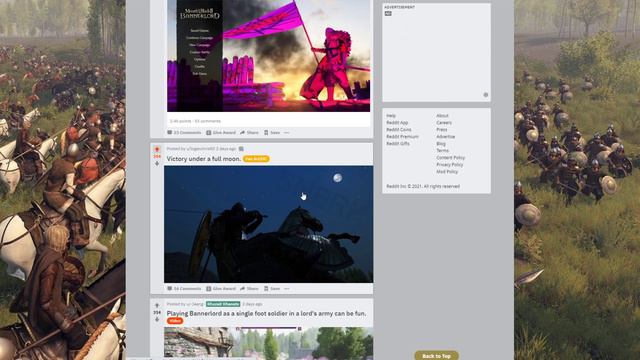The image size is (640, 360).
Task: Click the Back to Top button
Action: coord(436,356)
